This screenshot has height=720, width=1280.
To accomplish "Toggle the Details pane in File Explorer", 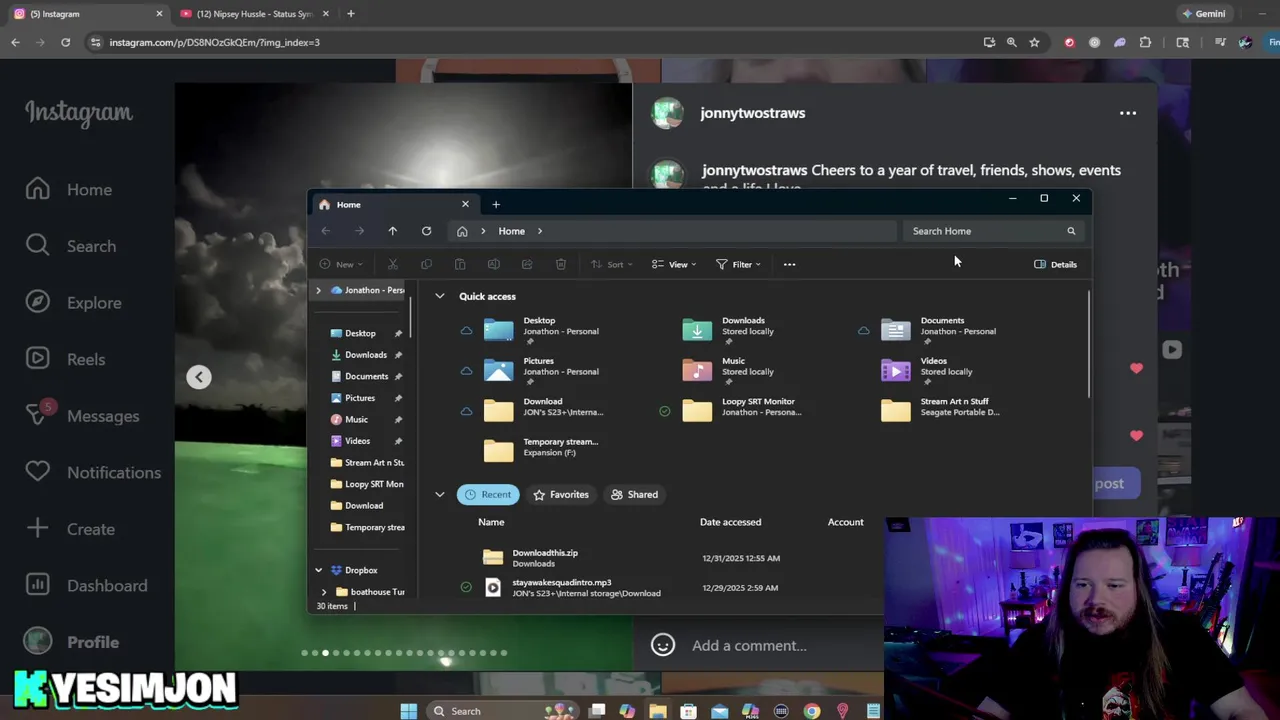I will (x=1055, y=264).
